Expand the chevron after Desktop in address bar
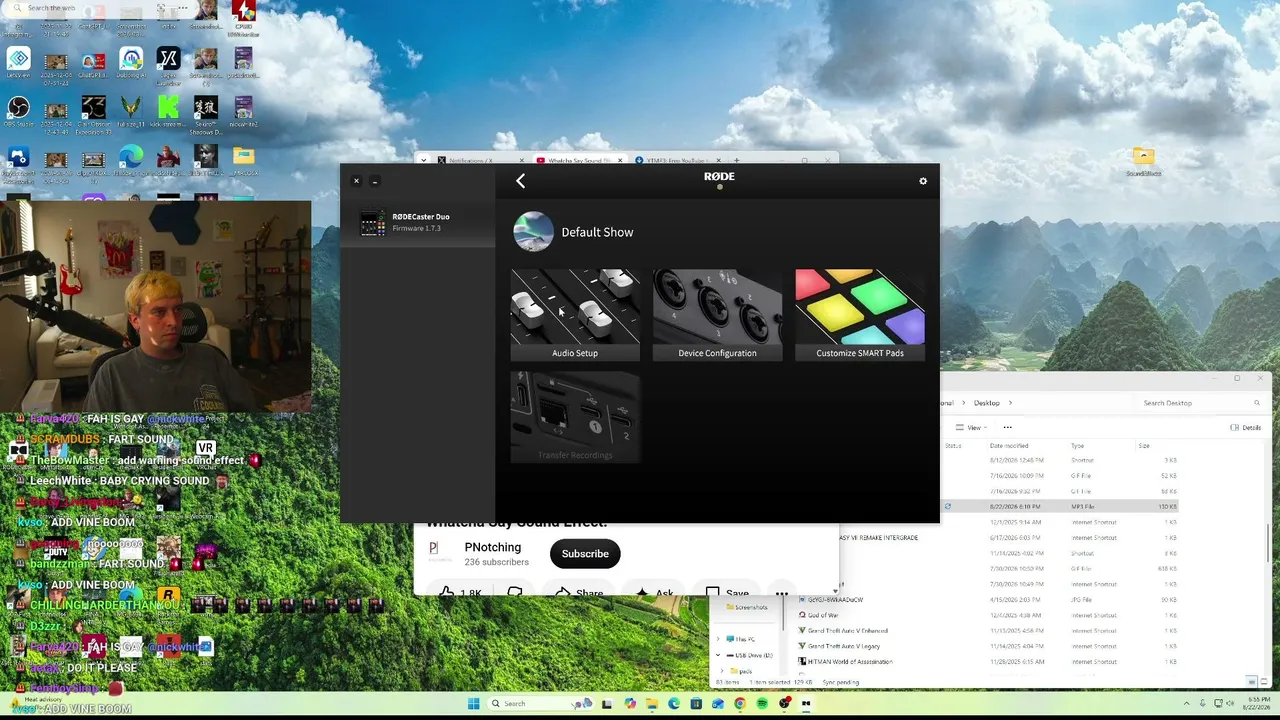The height and width of the screenshot is (720, 1280). pyautogui.click(x=1008, y=403)
